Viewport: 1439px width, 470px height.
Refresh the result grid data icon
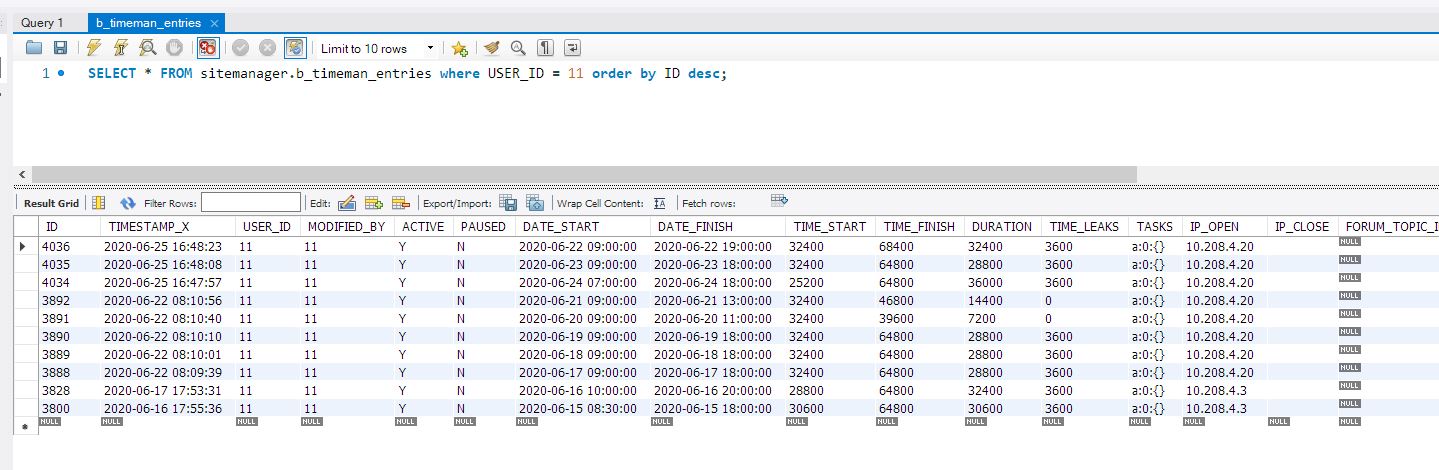coord(127,203)
